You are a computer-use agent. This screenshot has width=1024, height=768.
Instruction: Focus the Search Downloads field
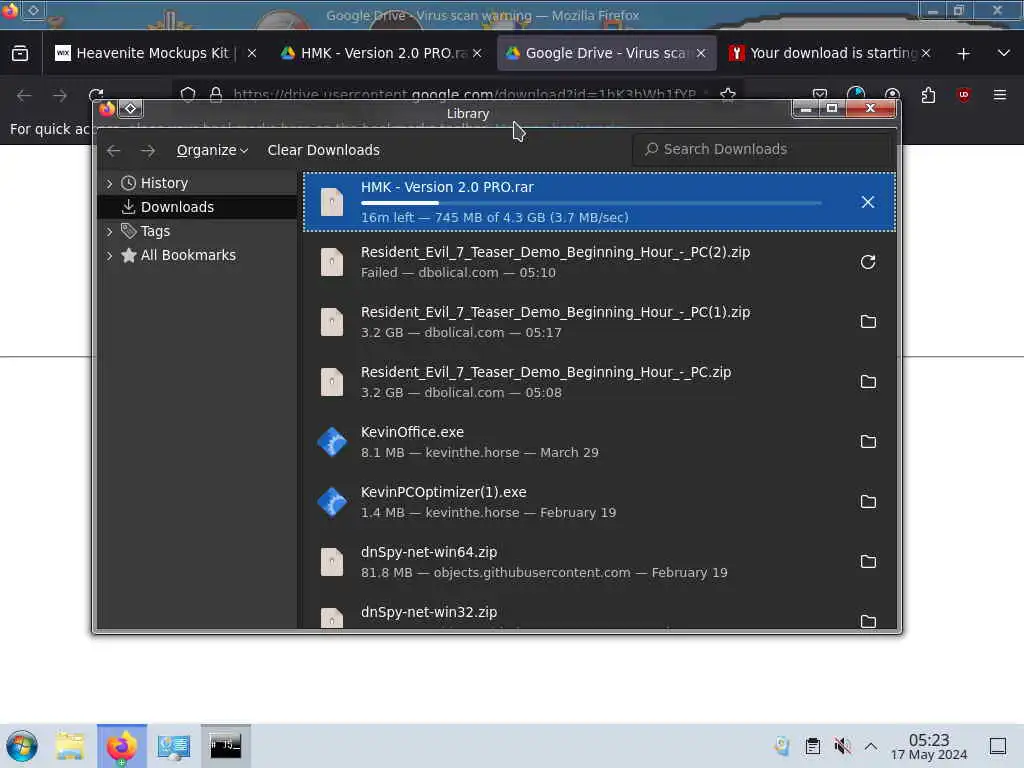tap(761, 150)
